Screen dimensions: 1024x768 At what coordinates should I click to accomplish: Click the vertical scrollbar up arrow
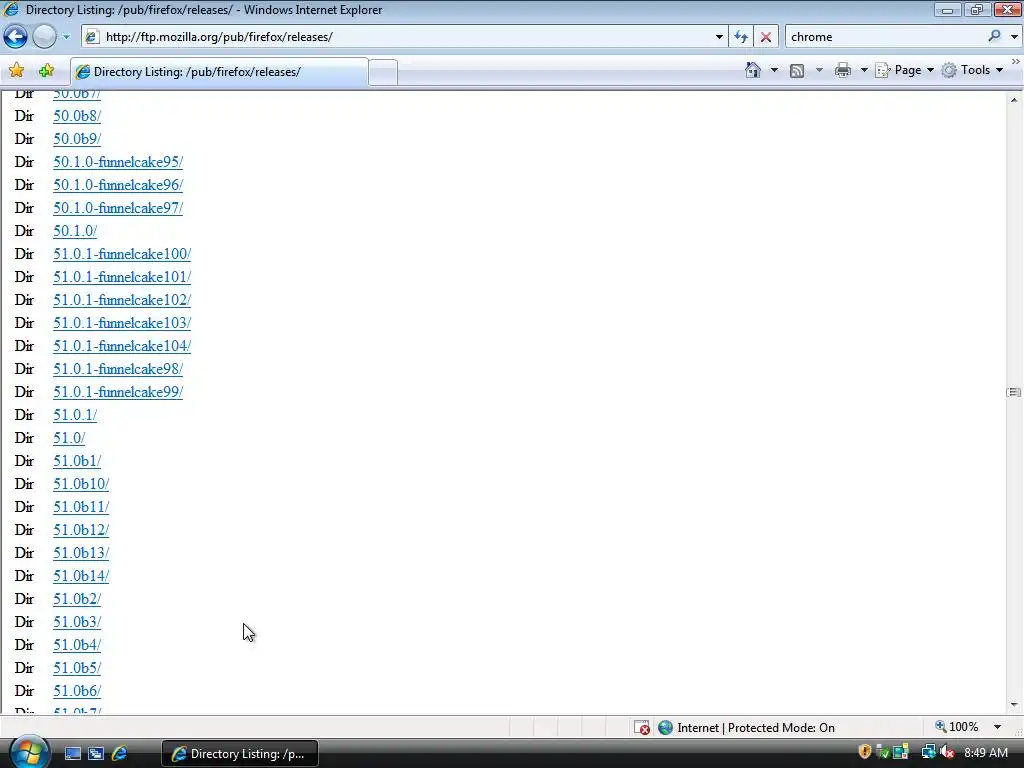tap(1014, 100)
